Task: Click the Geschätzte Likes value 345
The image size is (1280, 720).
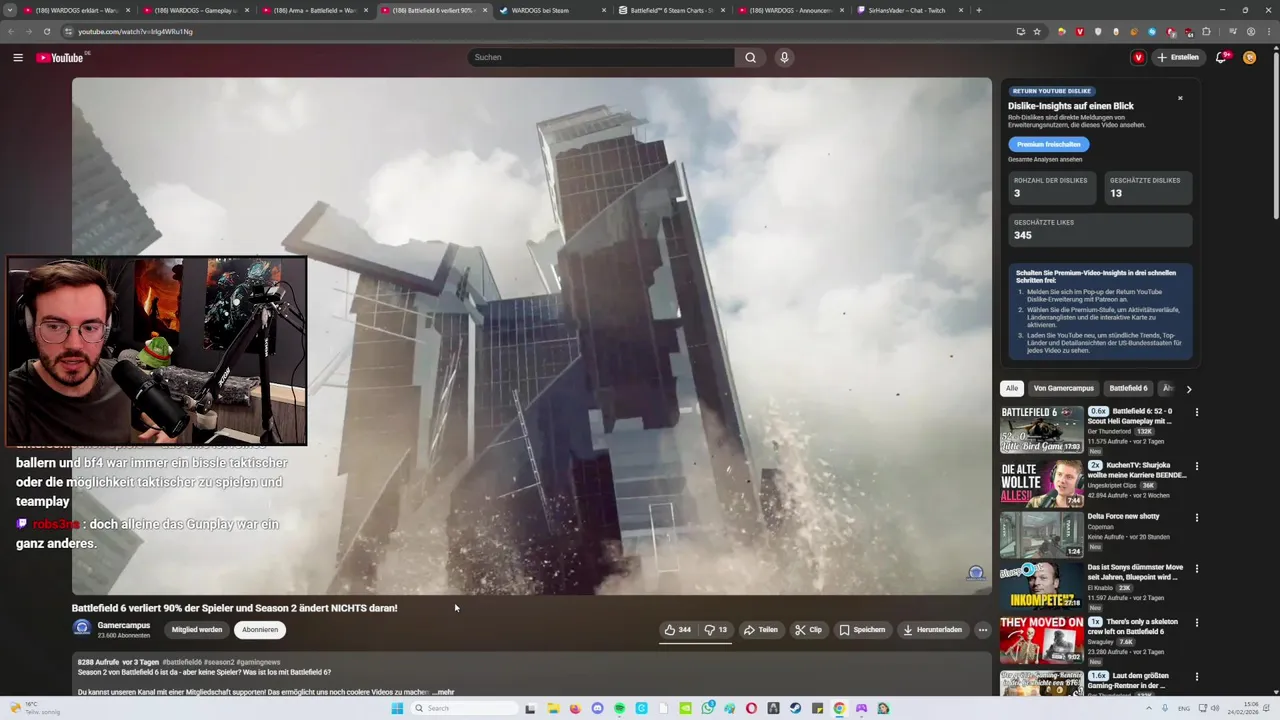Action: click(1023, 236)
